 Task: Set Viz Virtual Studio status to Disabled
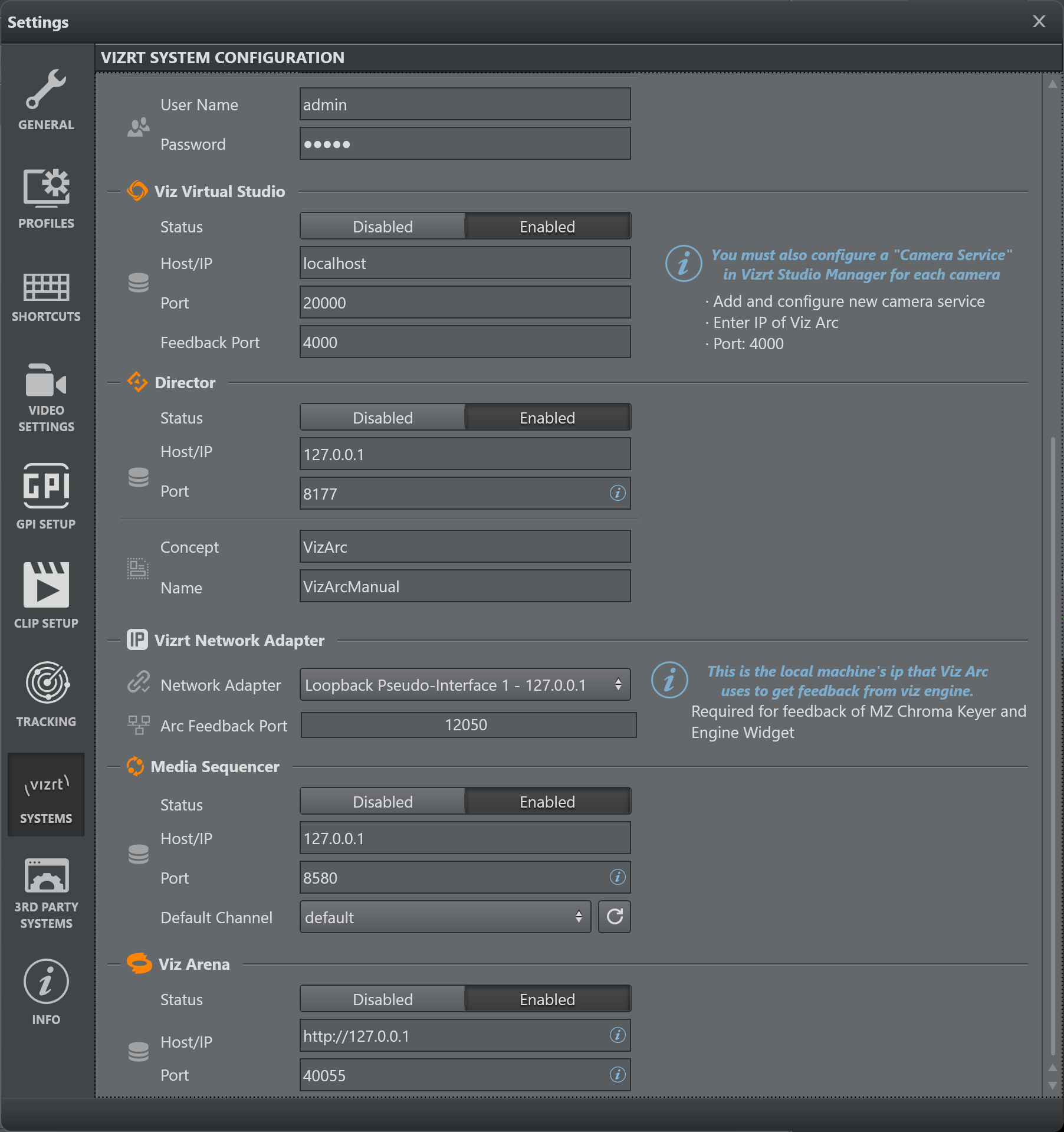[x=383, y=227]
